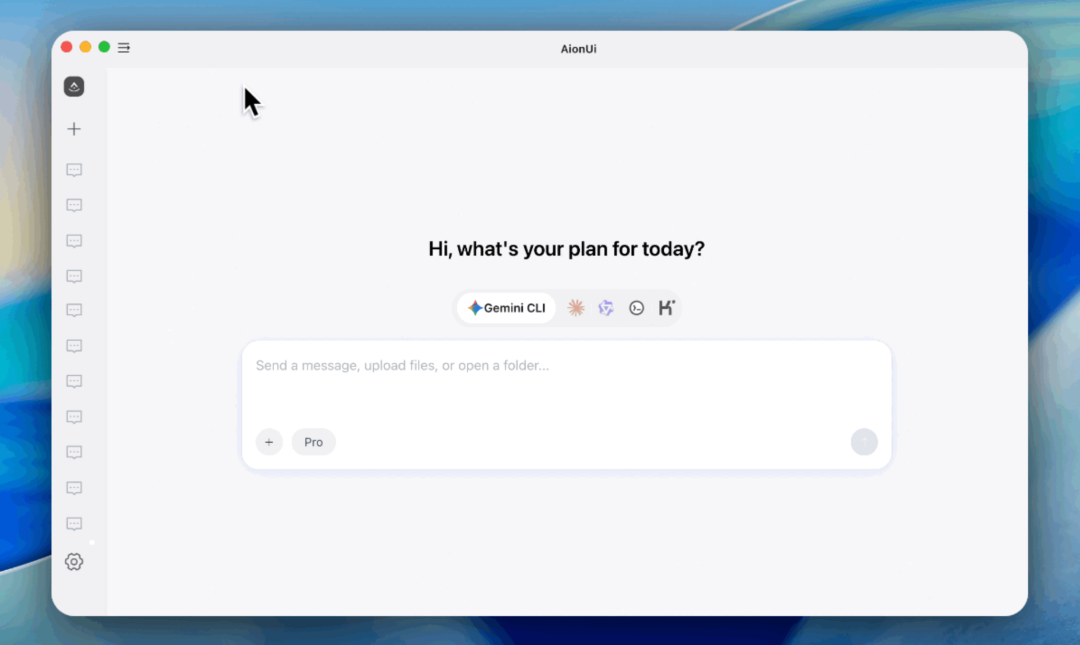Switch to the Claude agent (orange starburst icon)
Image resolution: width=1080 pixels, height=645 pixels.
coord(576,308)
